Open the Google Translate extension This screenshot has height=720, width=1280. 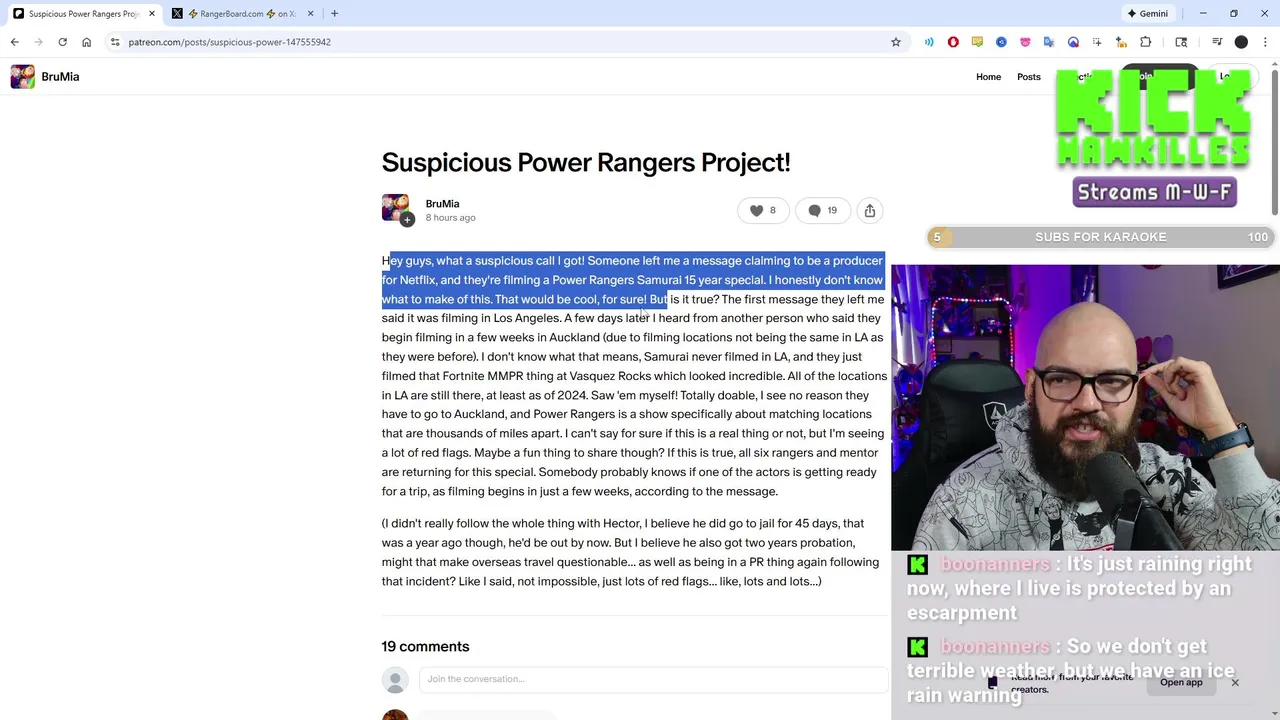point(1049,42)
